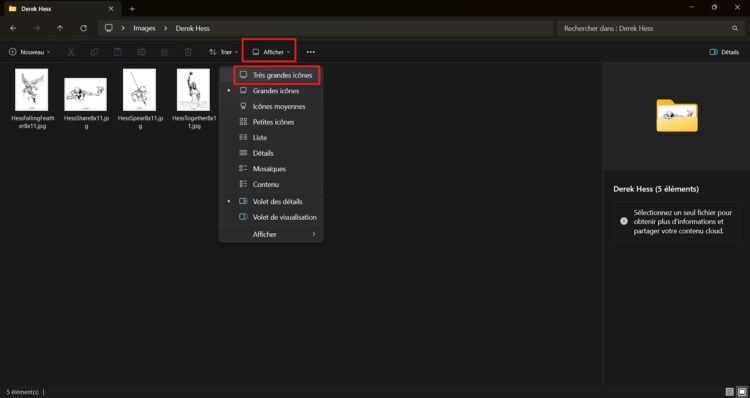The width and height of the screenshot is (750, 398).
Task: Choose the Liste view
Action: click(x=271, y=138)
